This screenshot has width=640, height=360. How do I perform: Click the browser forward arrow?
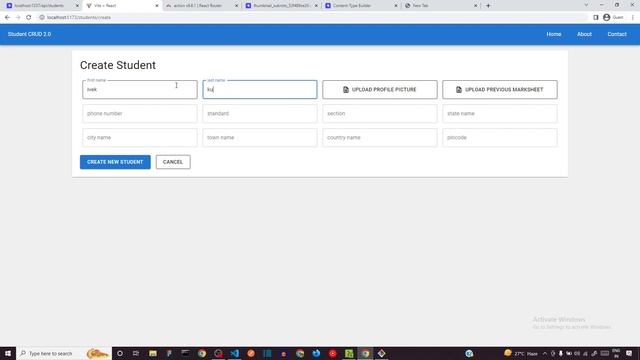pos(18,18)
